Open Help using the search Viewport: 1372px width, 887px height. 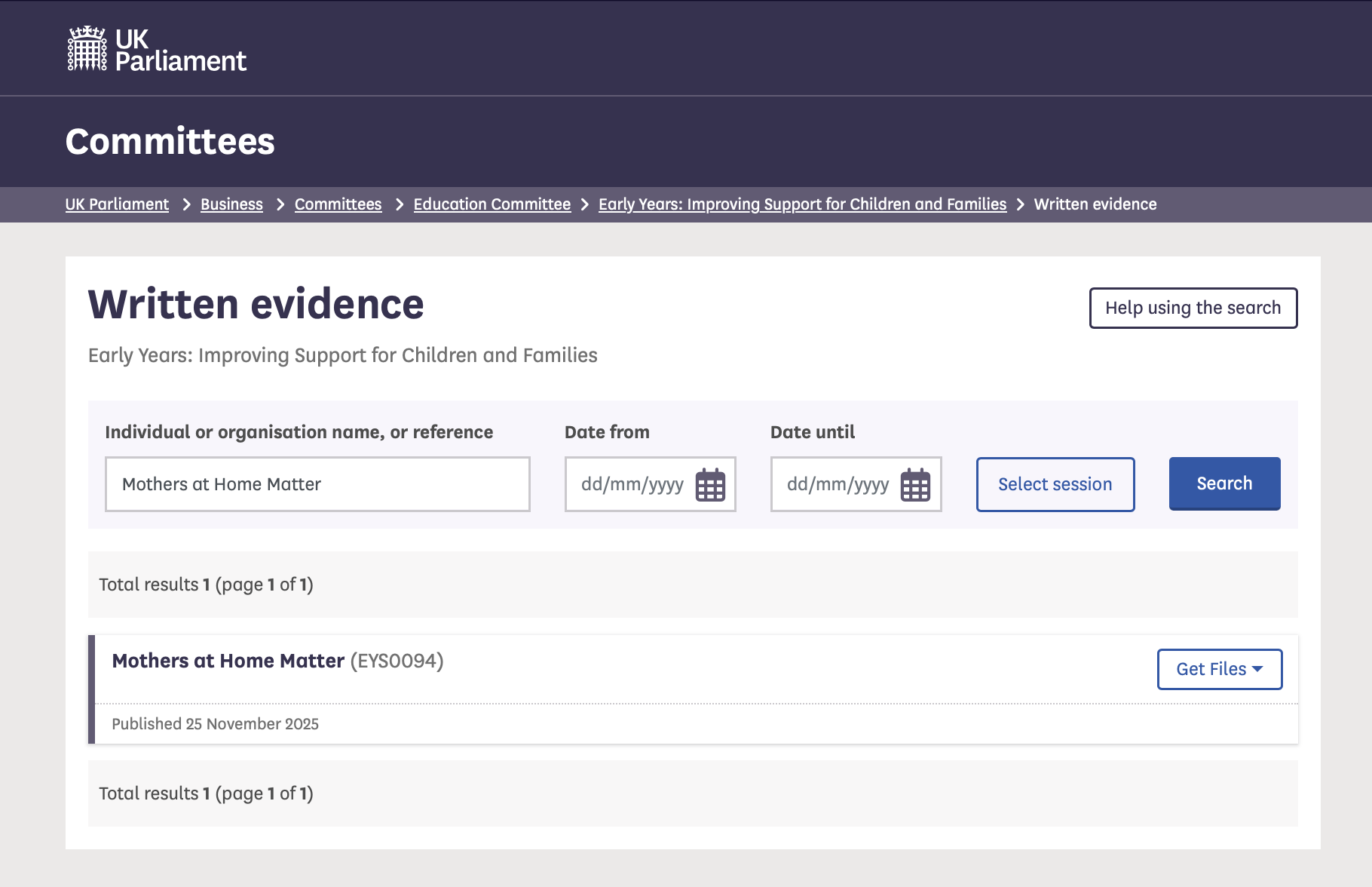1193,308
